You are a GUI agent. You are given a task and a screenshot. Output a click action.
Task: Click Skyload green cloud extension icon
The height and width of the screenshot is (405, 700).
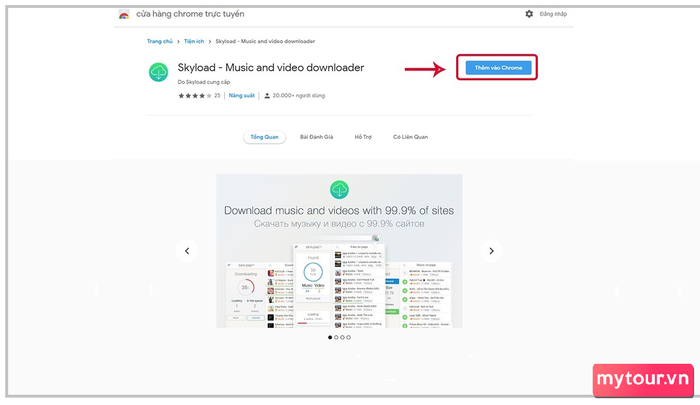pos(158,72)
